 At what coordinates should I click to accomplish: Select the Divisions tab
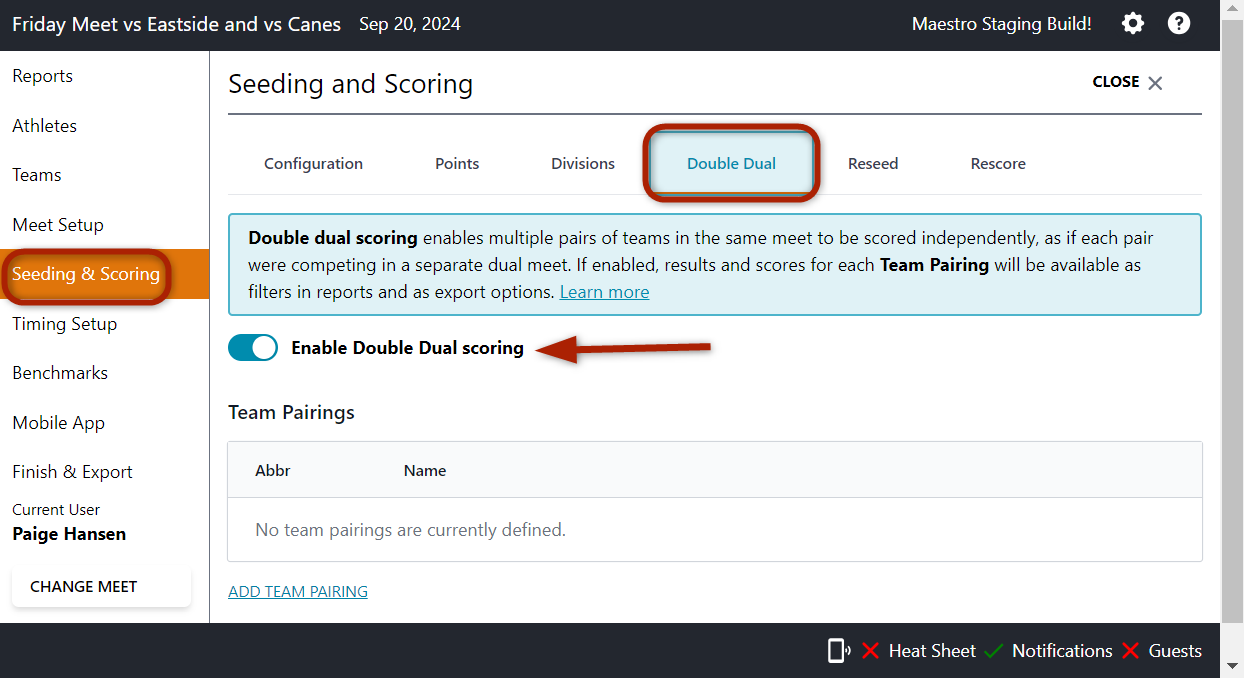point(583,164)
